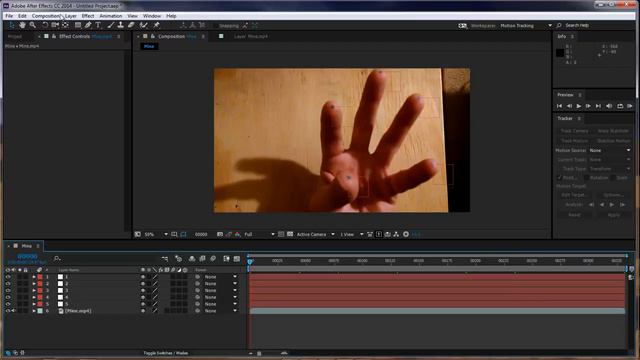The width and height of the screenshot is (640, 360).
Task: Click the Track Camera button
Action: pos(574,131)
